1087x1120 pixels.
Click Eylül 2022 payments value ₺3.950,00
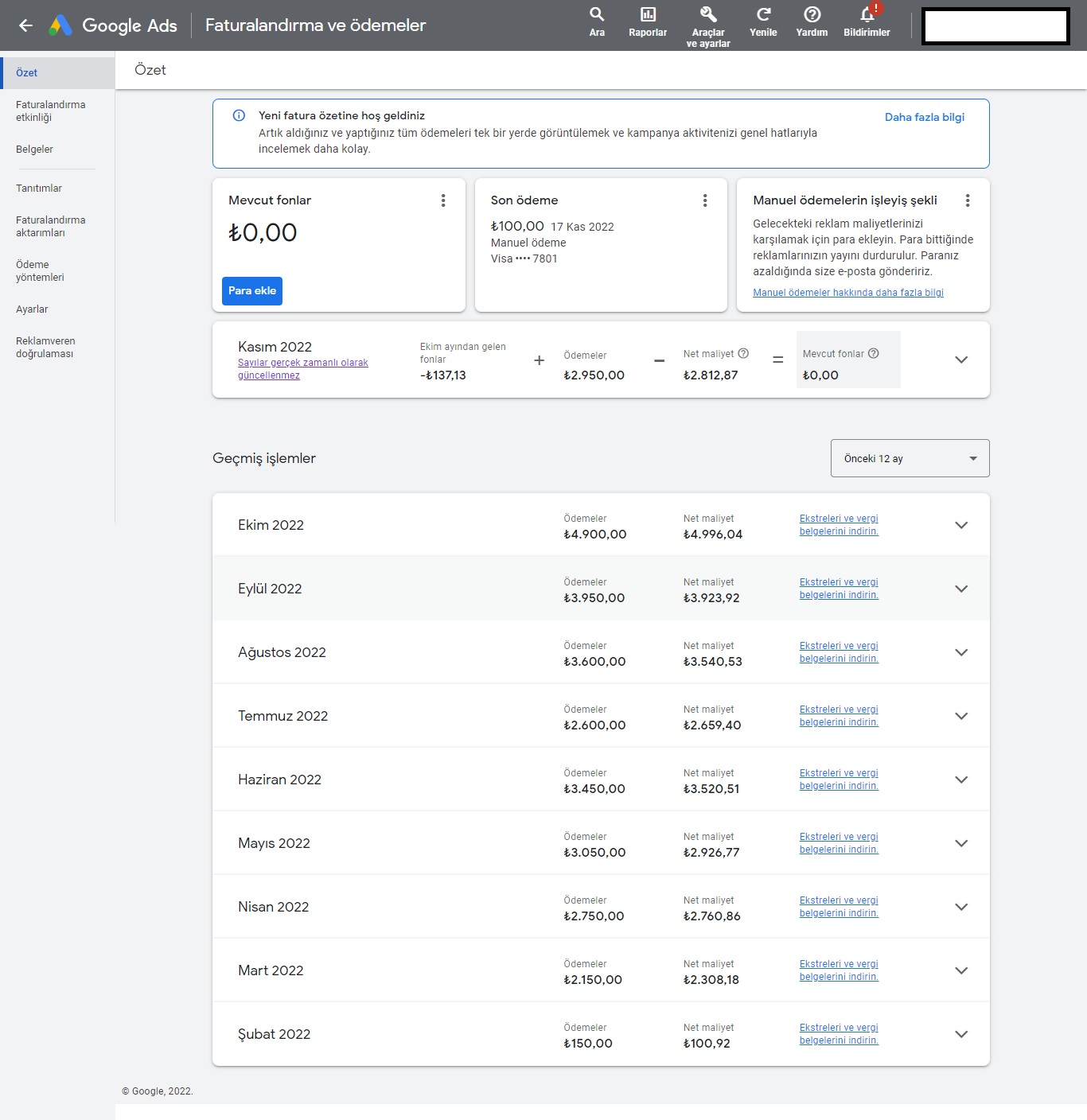[x=594, y=598]
